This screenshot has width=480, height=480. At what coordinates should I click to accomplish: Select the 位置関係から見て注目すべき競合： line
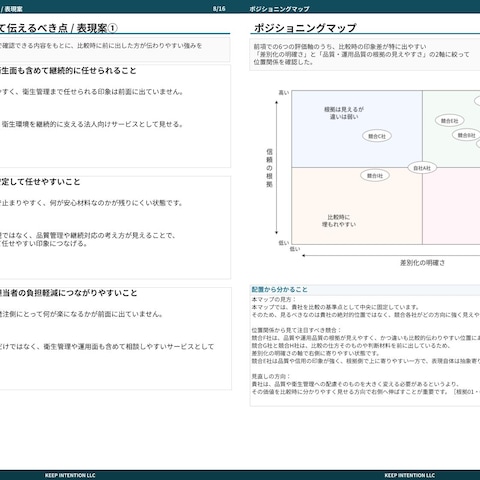click(296, 330)
